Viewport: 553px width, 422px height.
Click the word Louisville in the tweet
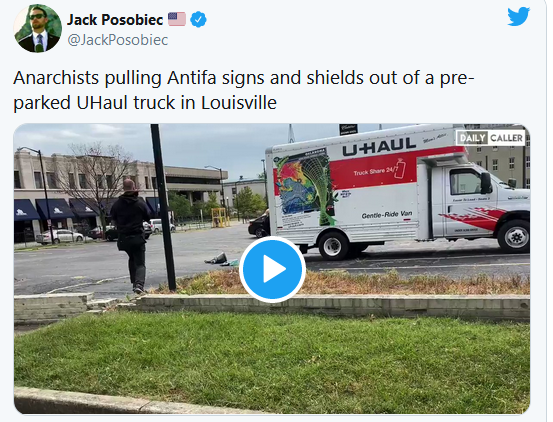click(x=239, y=103)
